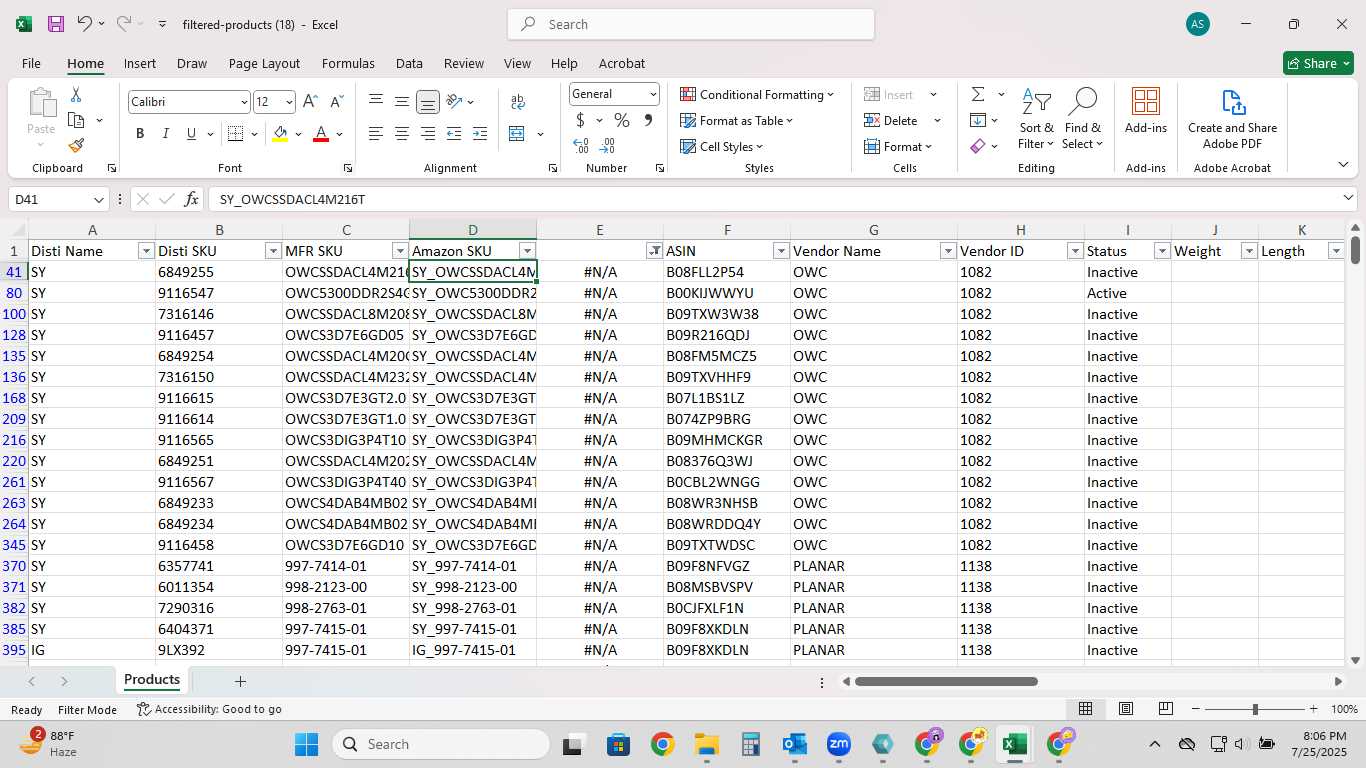
Task: Click the AutoSum sigma icon
Action: [x=978, y=94]
